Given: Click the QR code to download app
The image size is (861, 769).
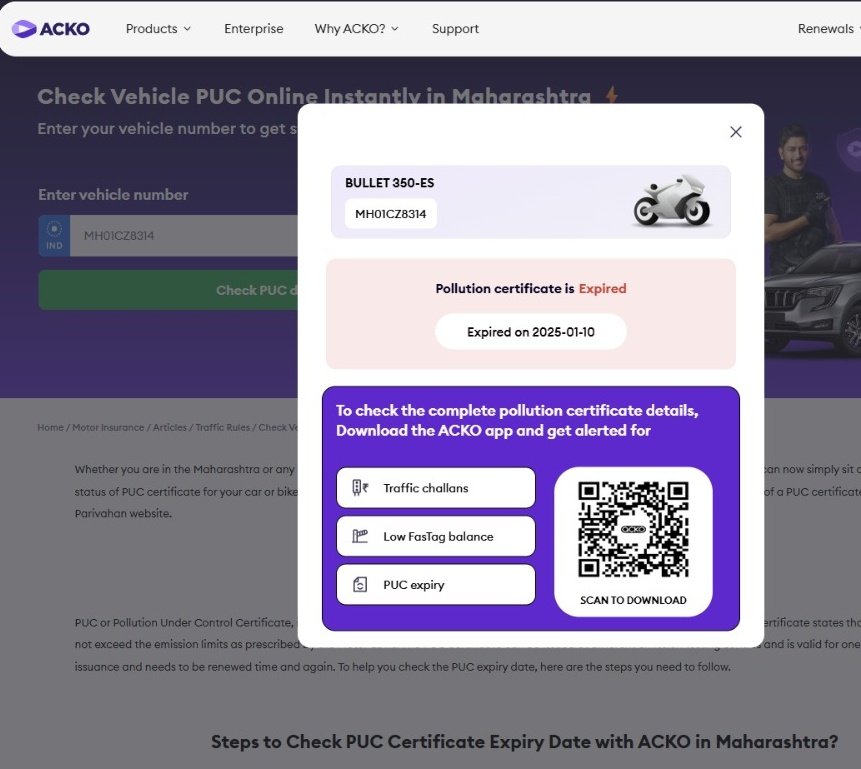Looking at the screenshot, I should [633, 530].
